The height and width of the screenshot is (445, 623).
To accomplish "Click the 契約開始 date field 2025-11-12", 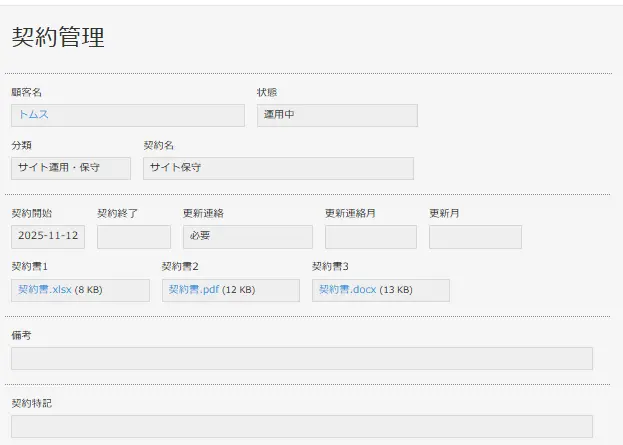I will (x=48, y=237).
